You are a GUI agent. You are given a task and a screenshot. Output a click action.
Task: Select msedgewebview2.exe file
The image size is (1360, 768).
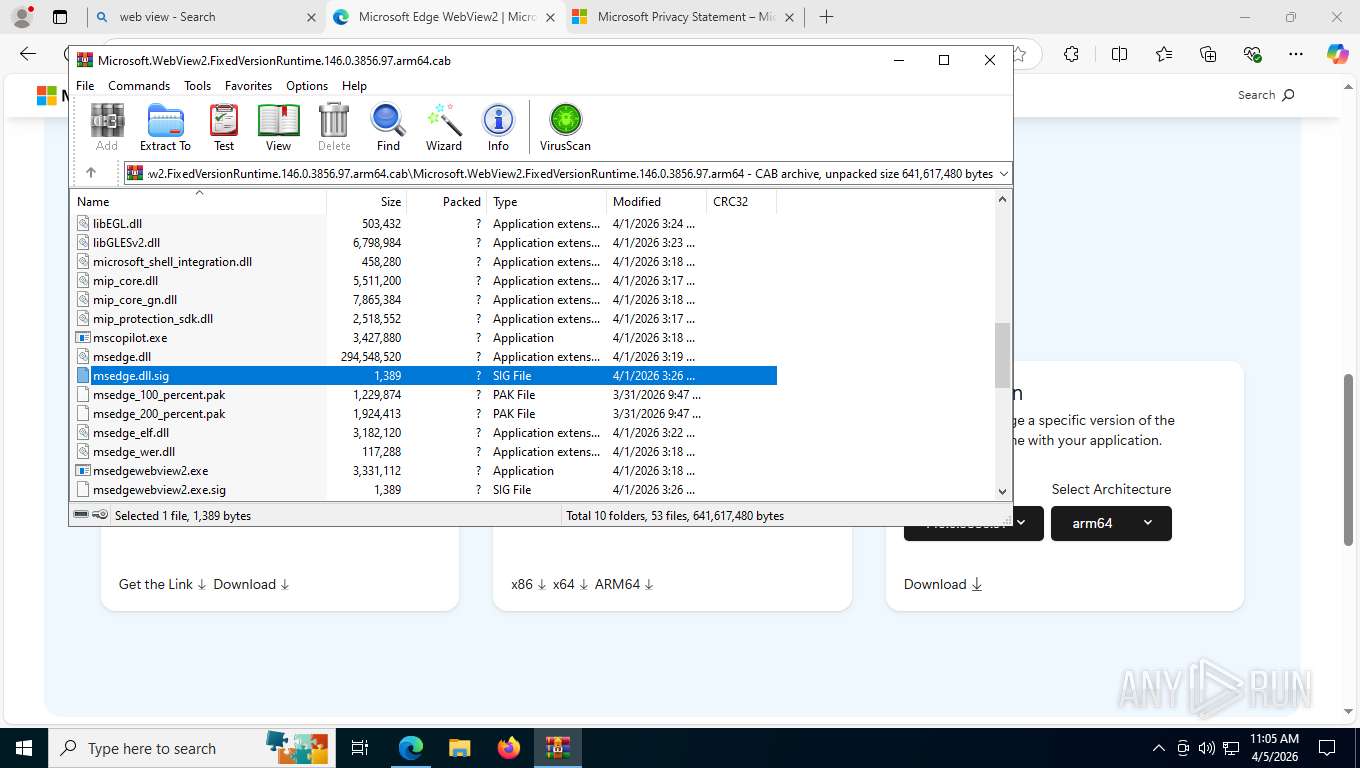(424, 471)
